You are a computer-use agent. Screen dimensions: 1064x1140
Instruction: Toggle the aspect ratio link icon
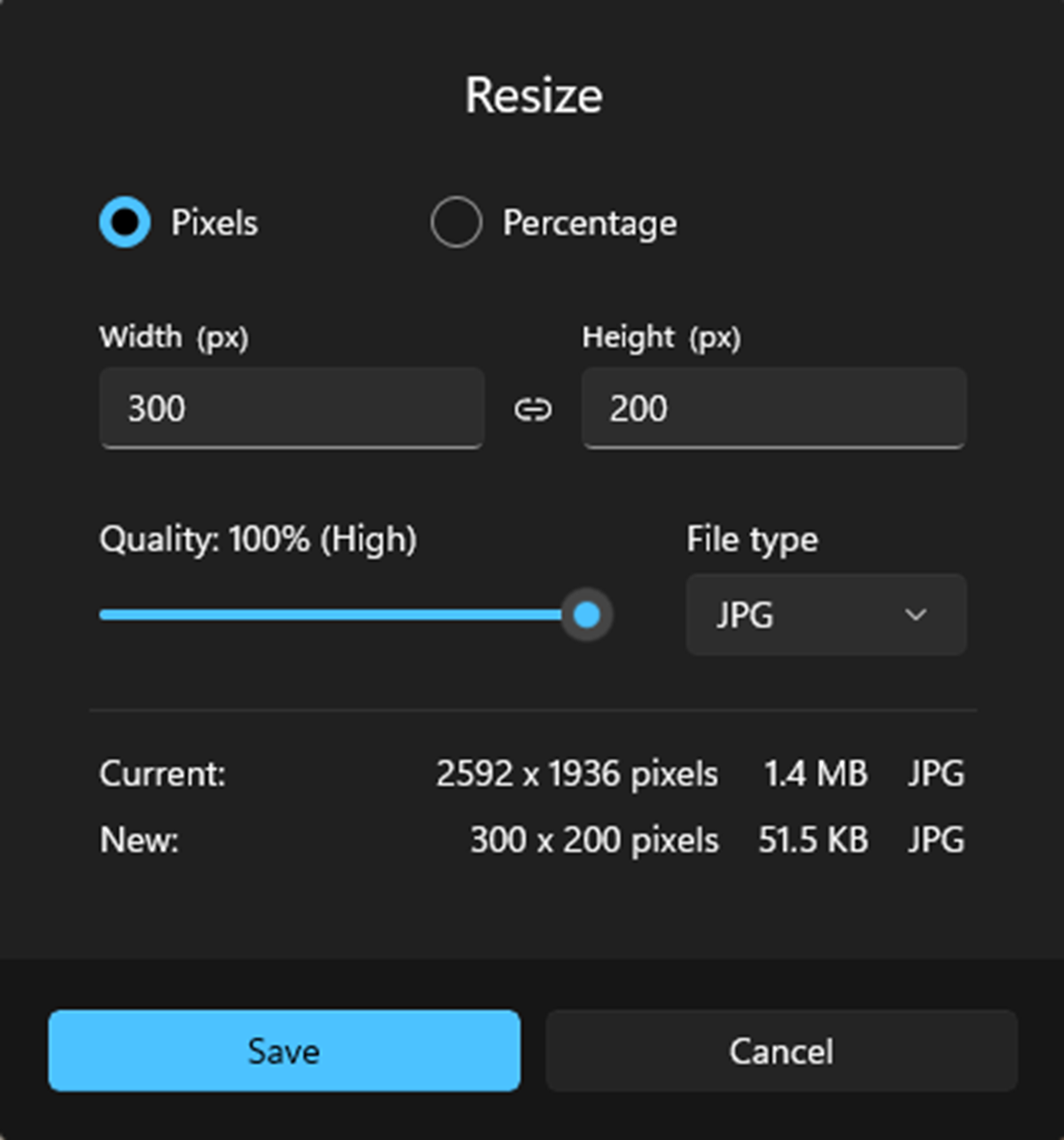tap(532, 409)
